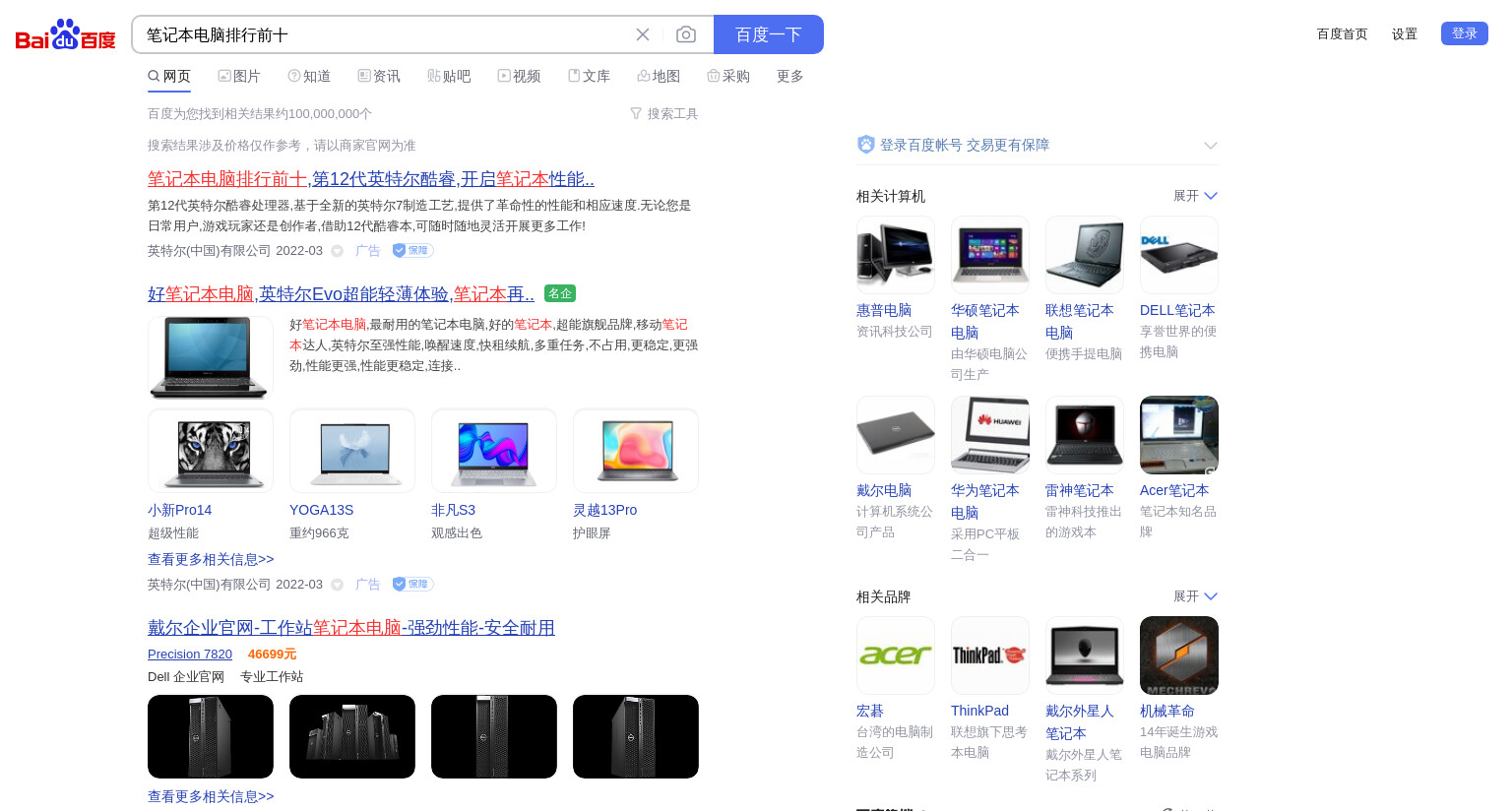Viewport: 1512px width, 811px height.
Task: Open Acer笔记本 thumbnail
Action: 1179,435
